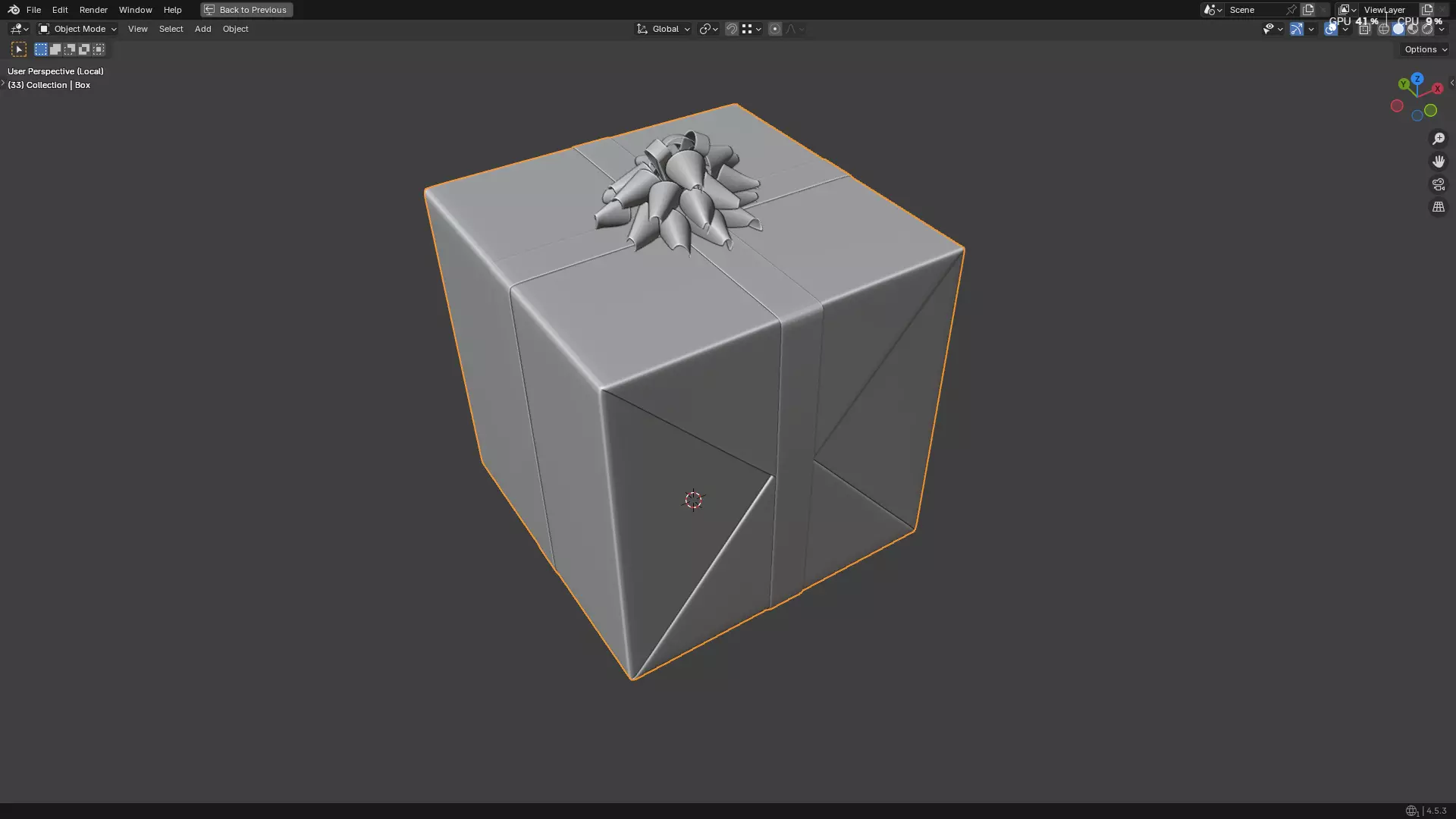Toggle camera view icon
The image size is (1456, 819).
pyautogui.click(x=1439, y=184)
